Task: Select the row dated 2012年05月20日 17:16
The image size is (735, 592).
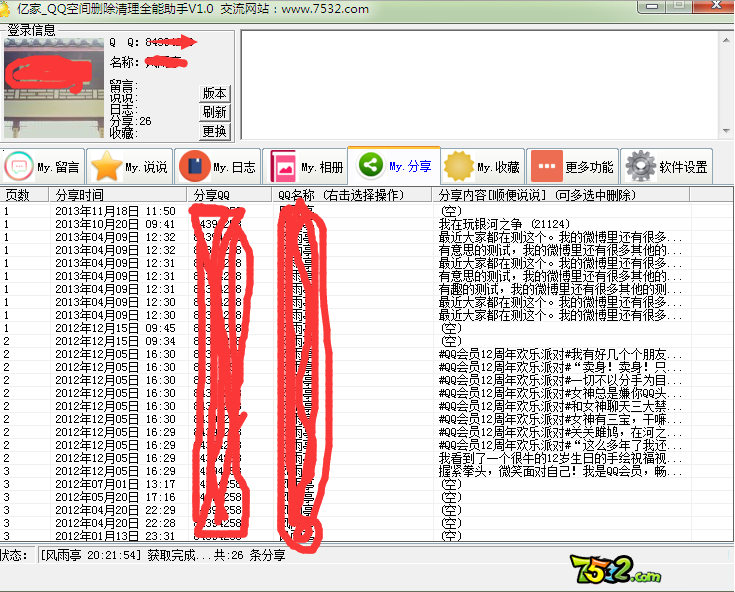Action: (367, 497)
